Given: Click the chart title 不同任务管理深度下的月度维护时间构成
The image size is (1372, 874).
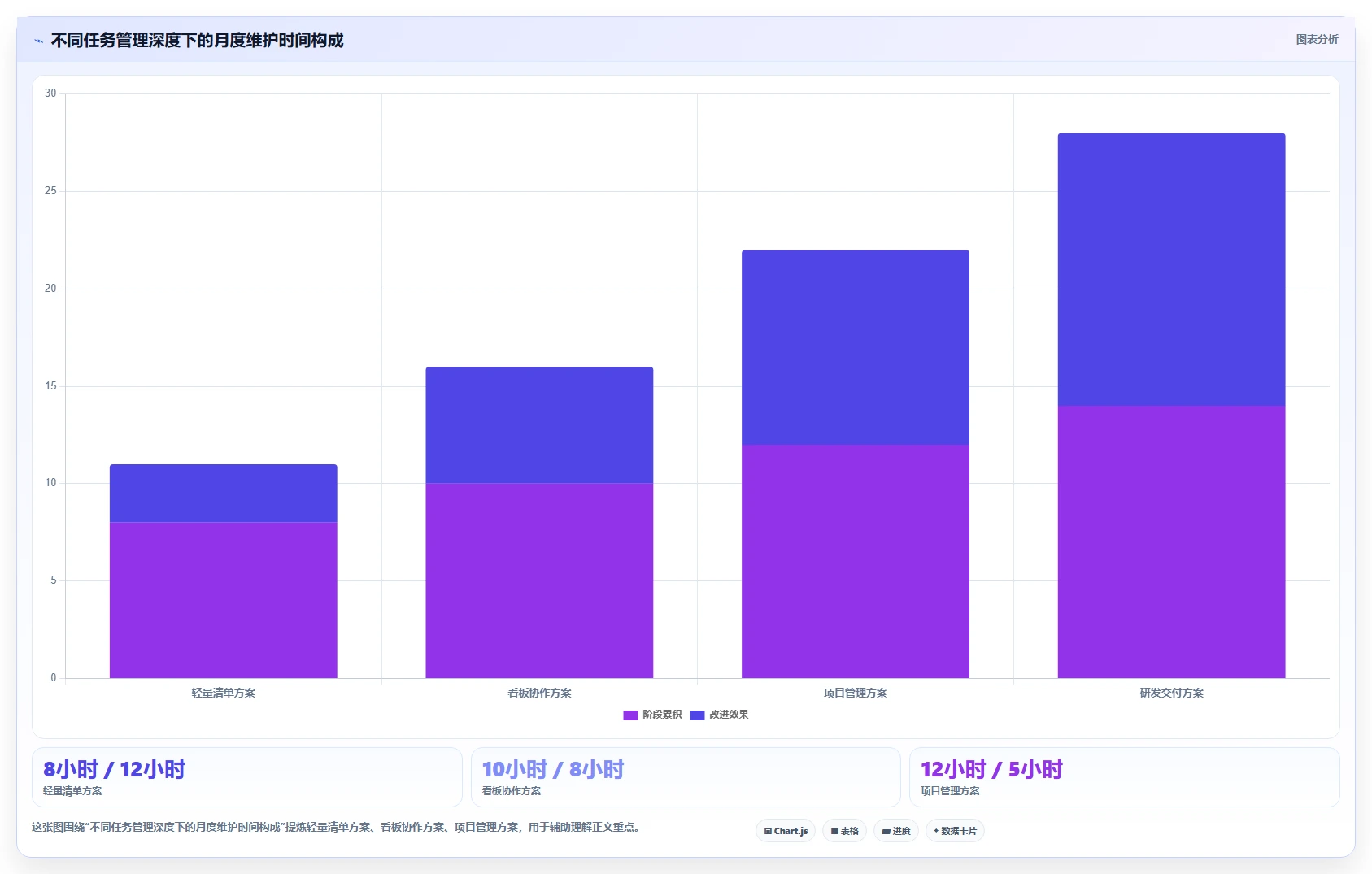Looking at the screenshot, I should [x=197, y=40].
